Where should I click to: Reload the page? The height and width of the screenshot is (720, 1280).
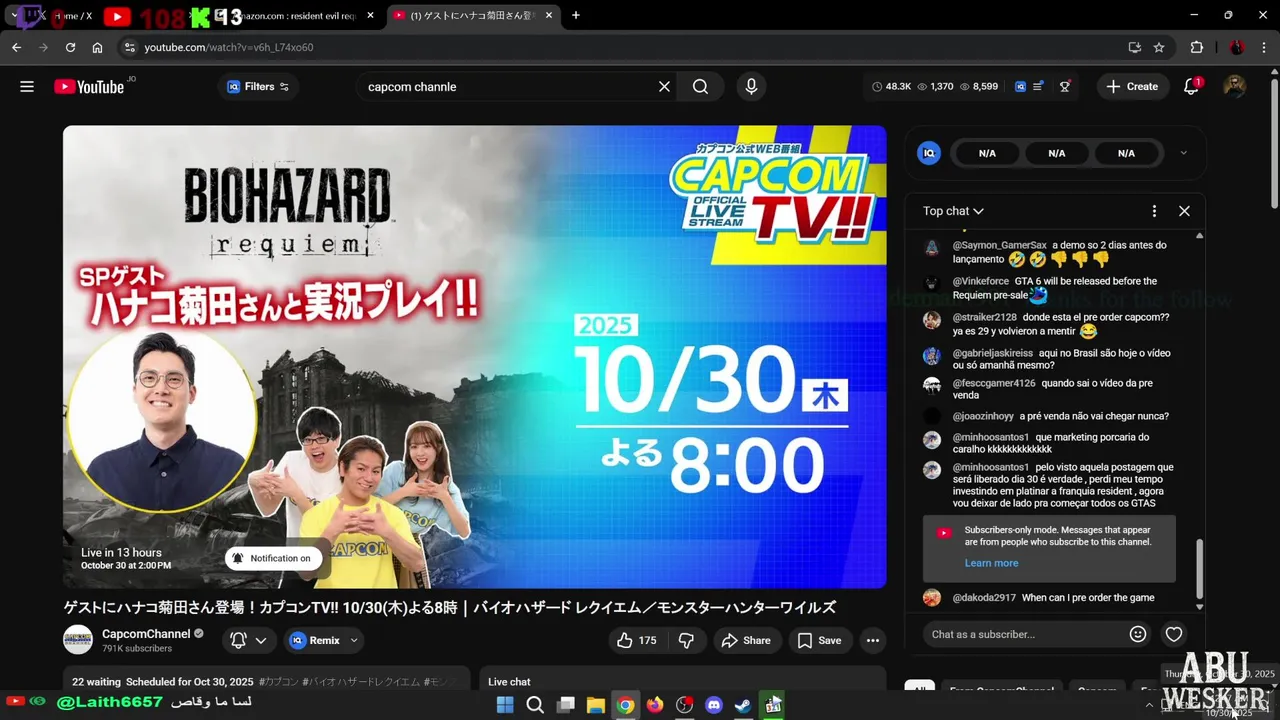70,47
